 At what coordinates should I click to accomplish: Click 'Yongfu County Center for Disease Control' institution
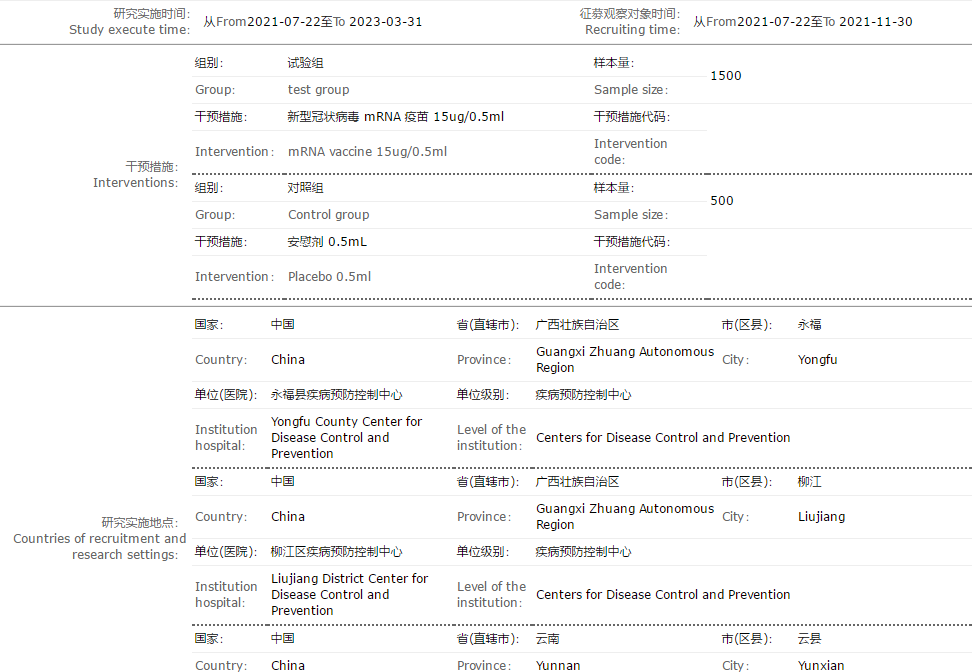tap(346, 438)
